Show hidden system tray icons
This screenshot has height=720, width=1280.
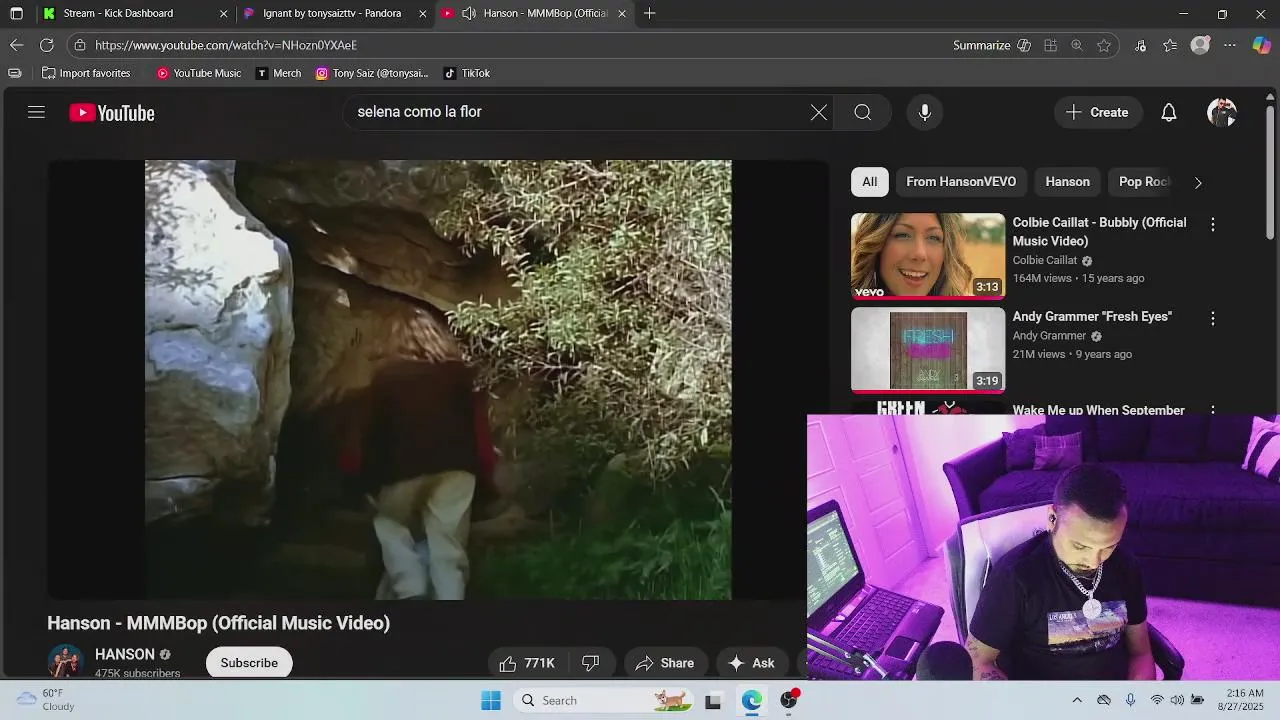pos(1076,700)
